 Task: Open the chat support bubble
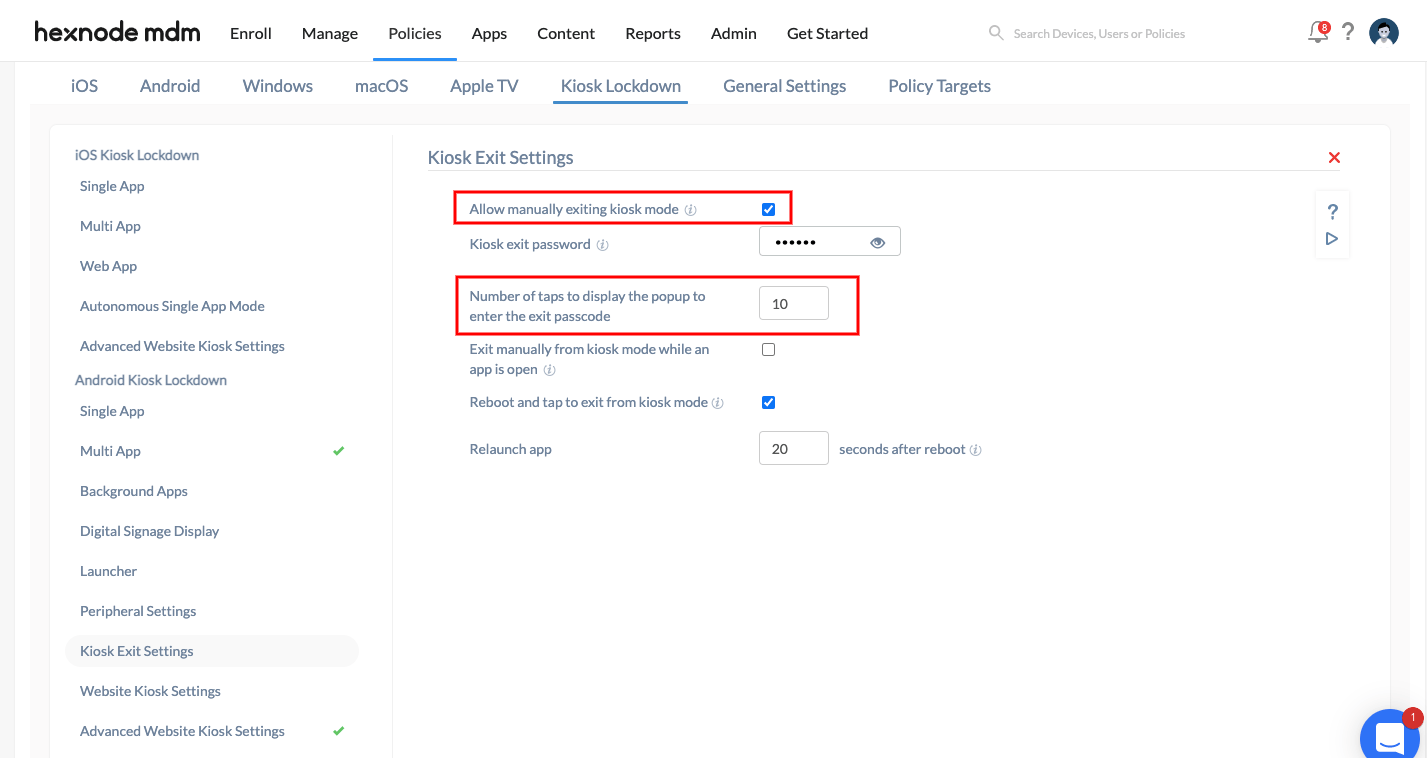pos(1390,738)
